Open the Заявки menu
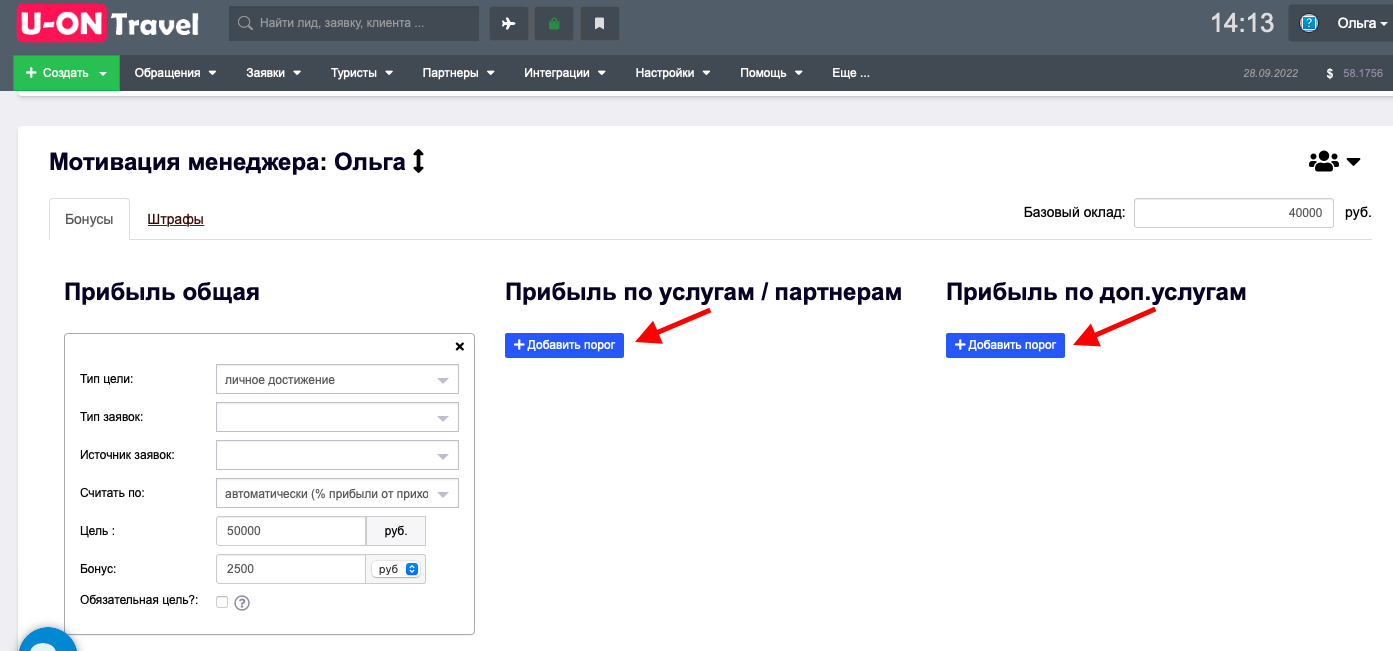The height and width of the screenshot is (651, 1393). coord(274,73)
